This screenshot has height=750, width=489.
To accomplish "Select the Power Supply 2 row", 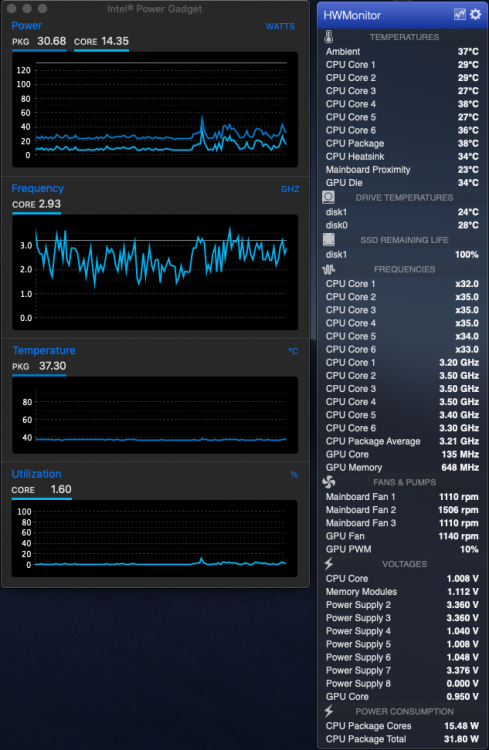I will (x=402, y=605).
